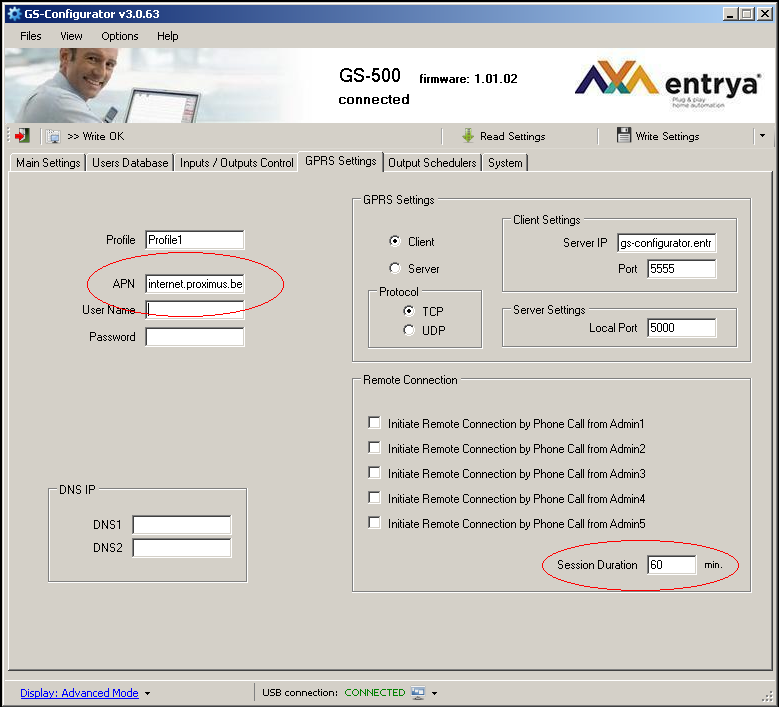
Task: Click the green CONNECTED status text
Action: coord(375,693)
